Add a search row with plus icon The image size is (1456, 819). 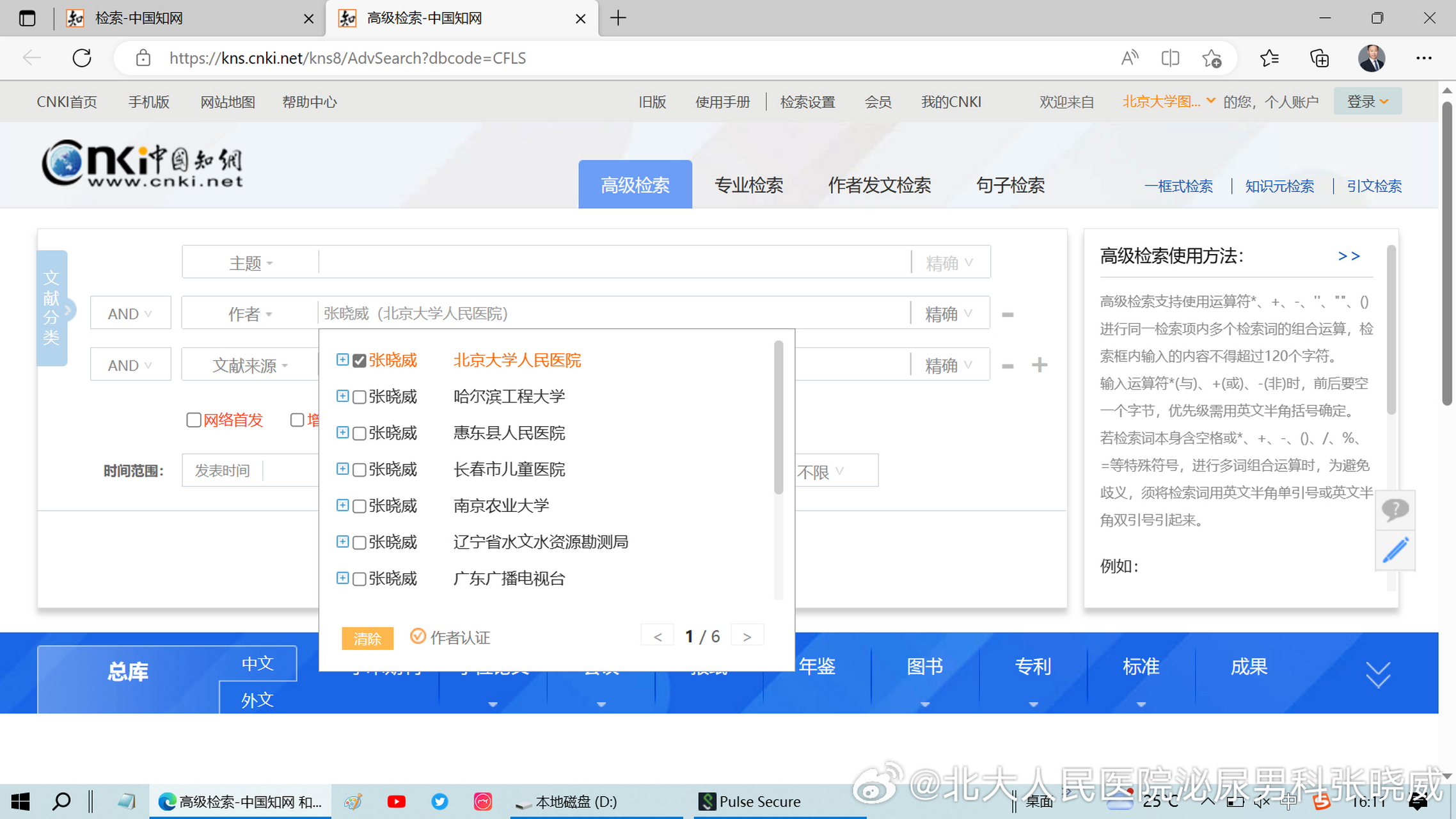click(1040, 365)
